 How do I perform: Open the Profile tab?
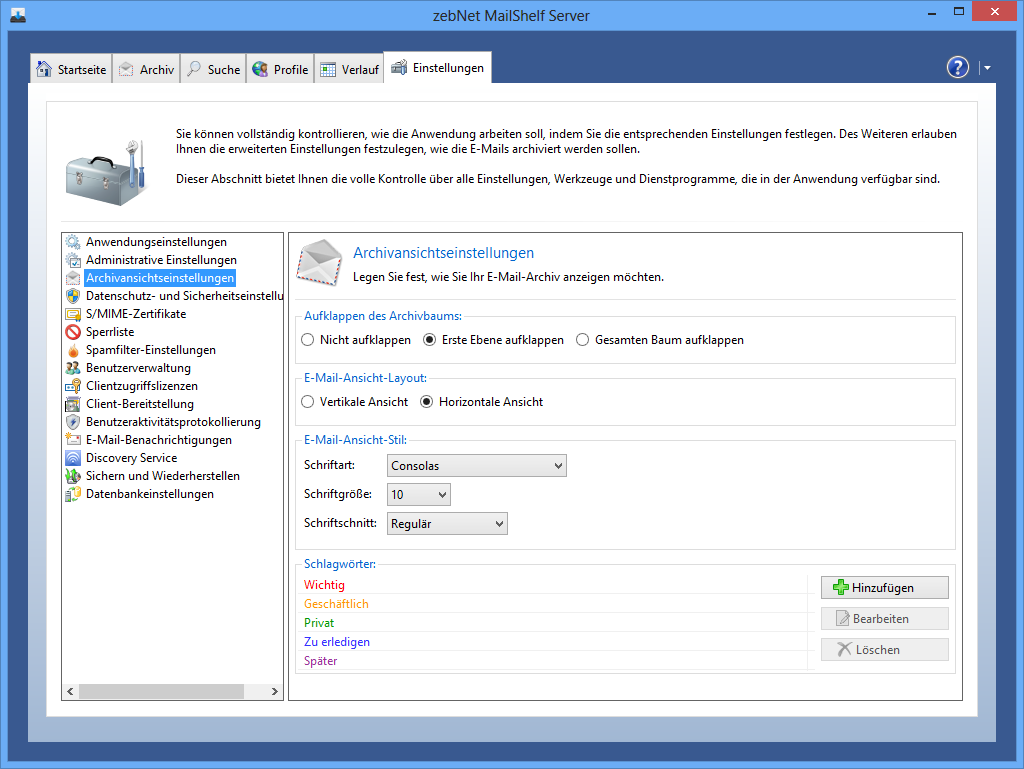[x=280, y=69]
